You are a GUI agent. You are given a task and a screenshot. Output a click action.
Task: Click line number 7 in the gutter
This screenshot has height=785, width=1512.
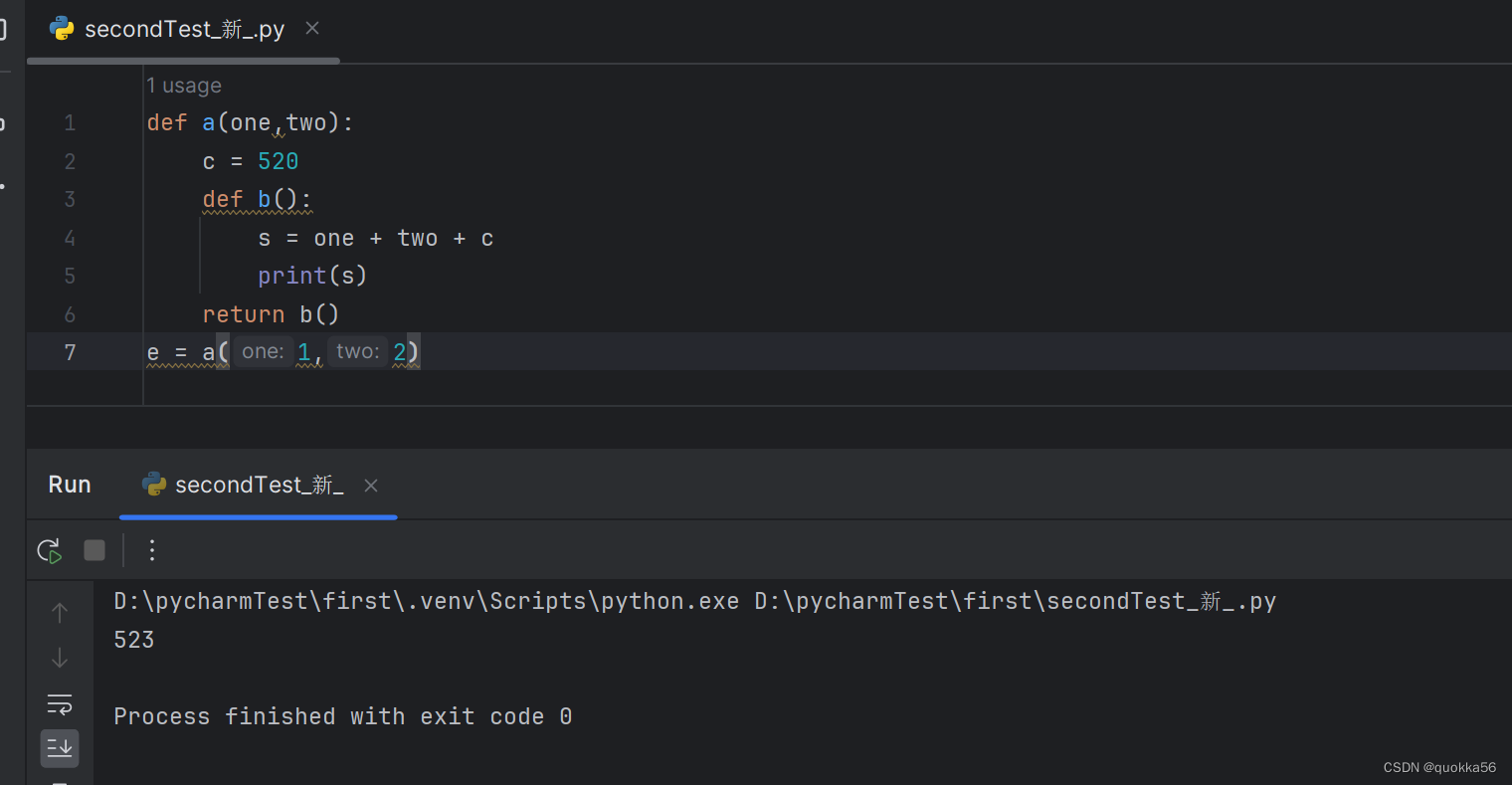coord(70,352)
